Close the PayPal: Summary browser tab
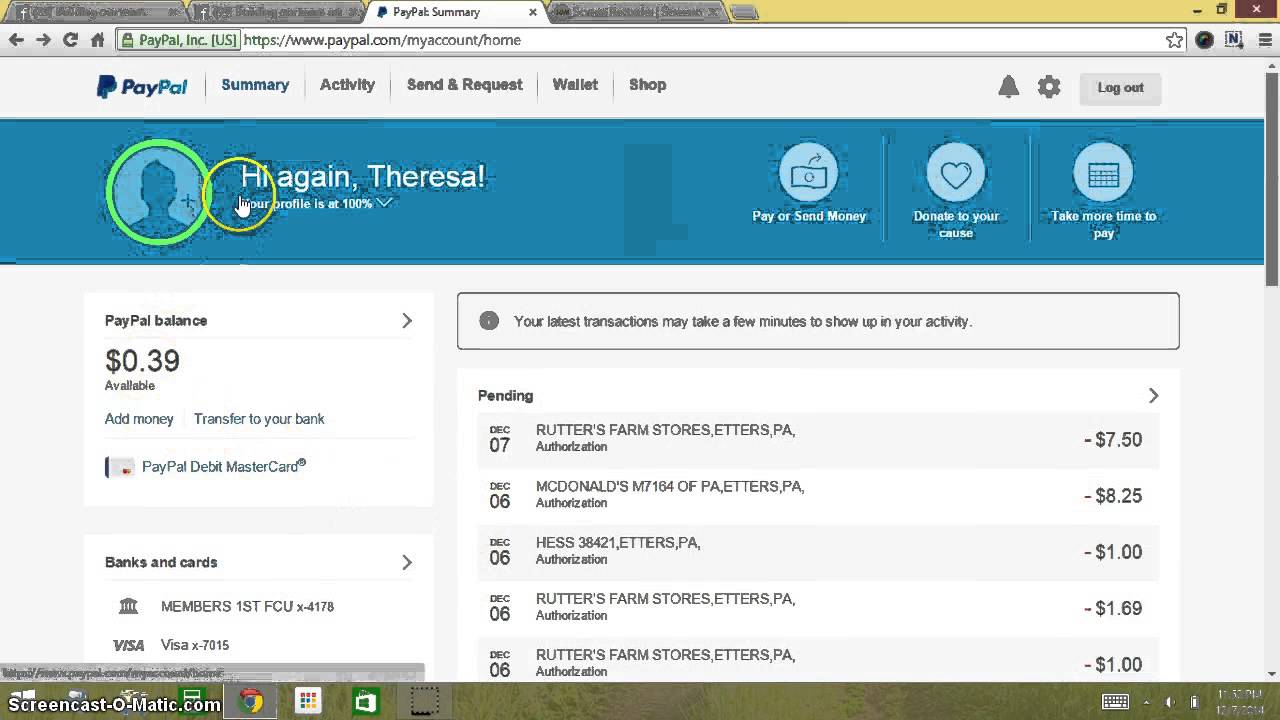This screenshot has width=1280, height=720. (x=533, y=12)
